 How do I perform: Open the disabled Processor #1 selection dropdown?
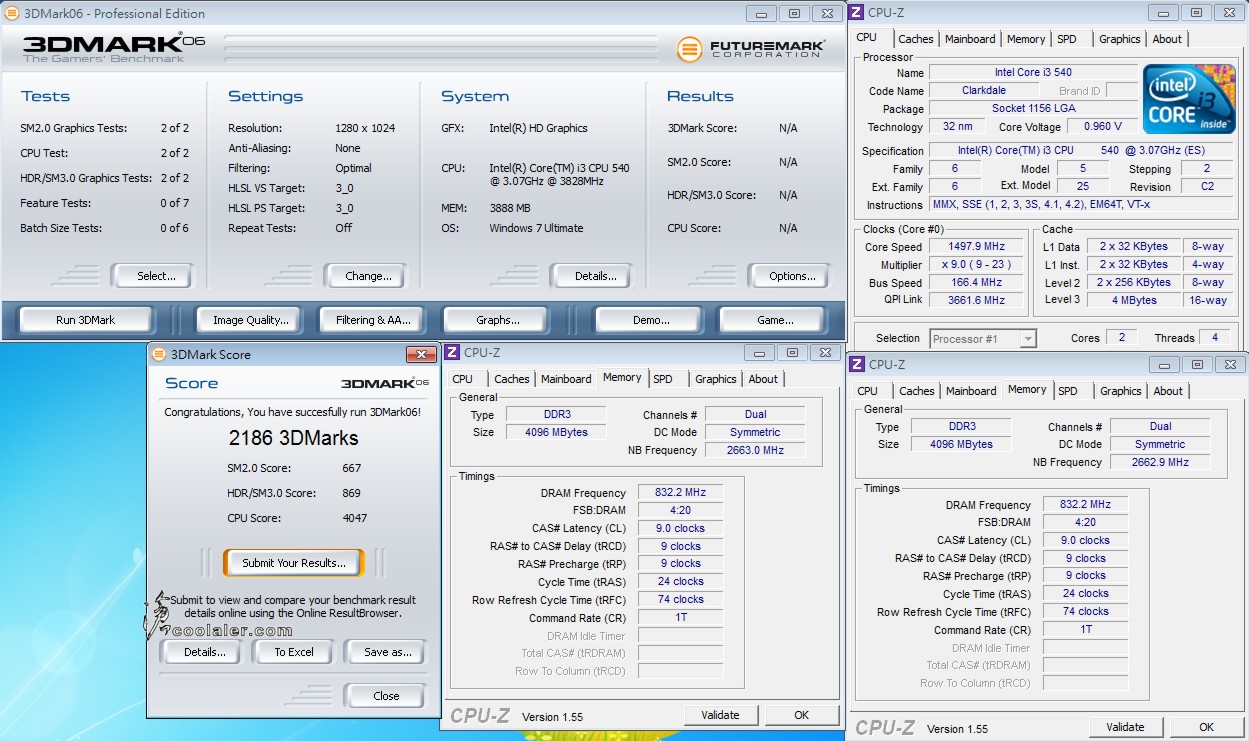click(983, 339)
